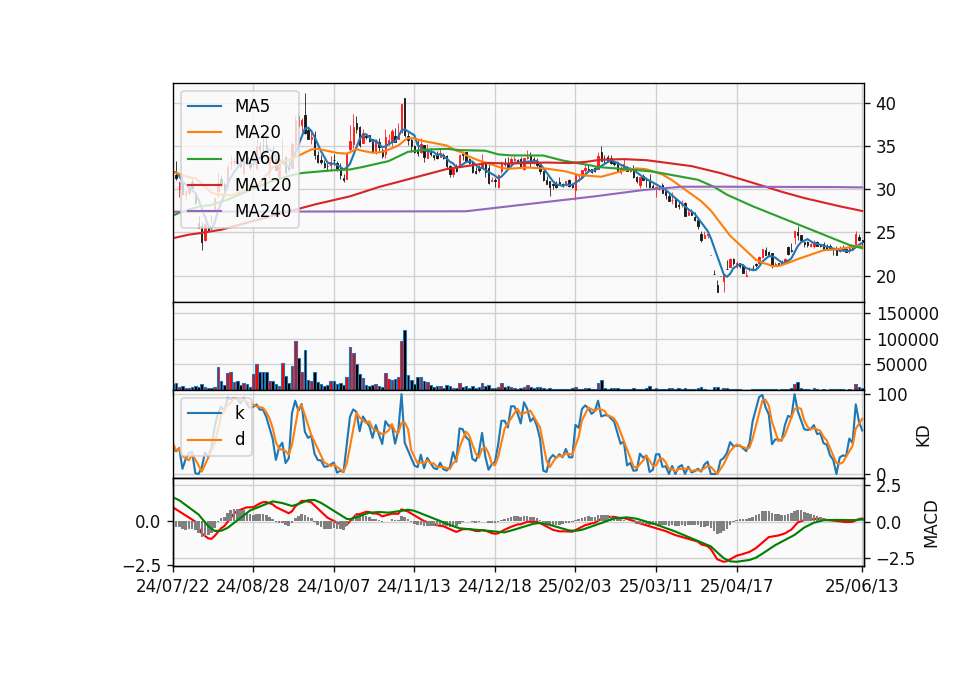The width and height of the screenshot is (960, 690).
Task: Click the 24/11/13 date axis label
Action: (414, 586)
